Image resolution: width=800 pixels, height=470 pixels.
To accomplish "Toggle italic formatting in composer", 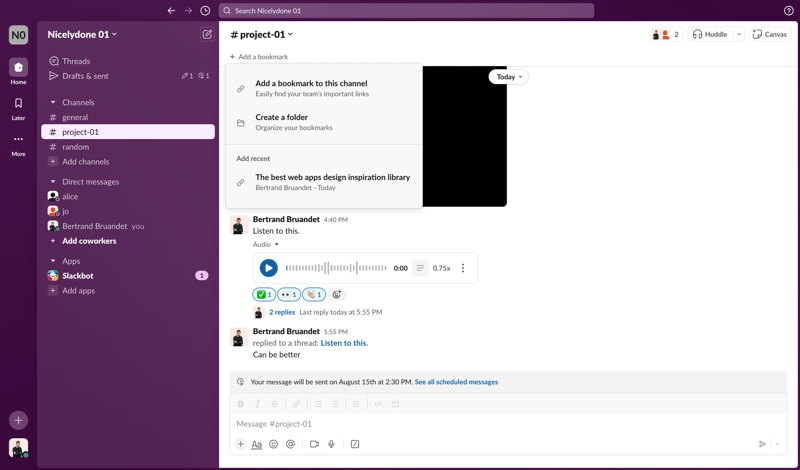I will click(257, 404).
